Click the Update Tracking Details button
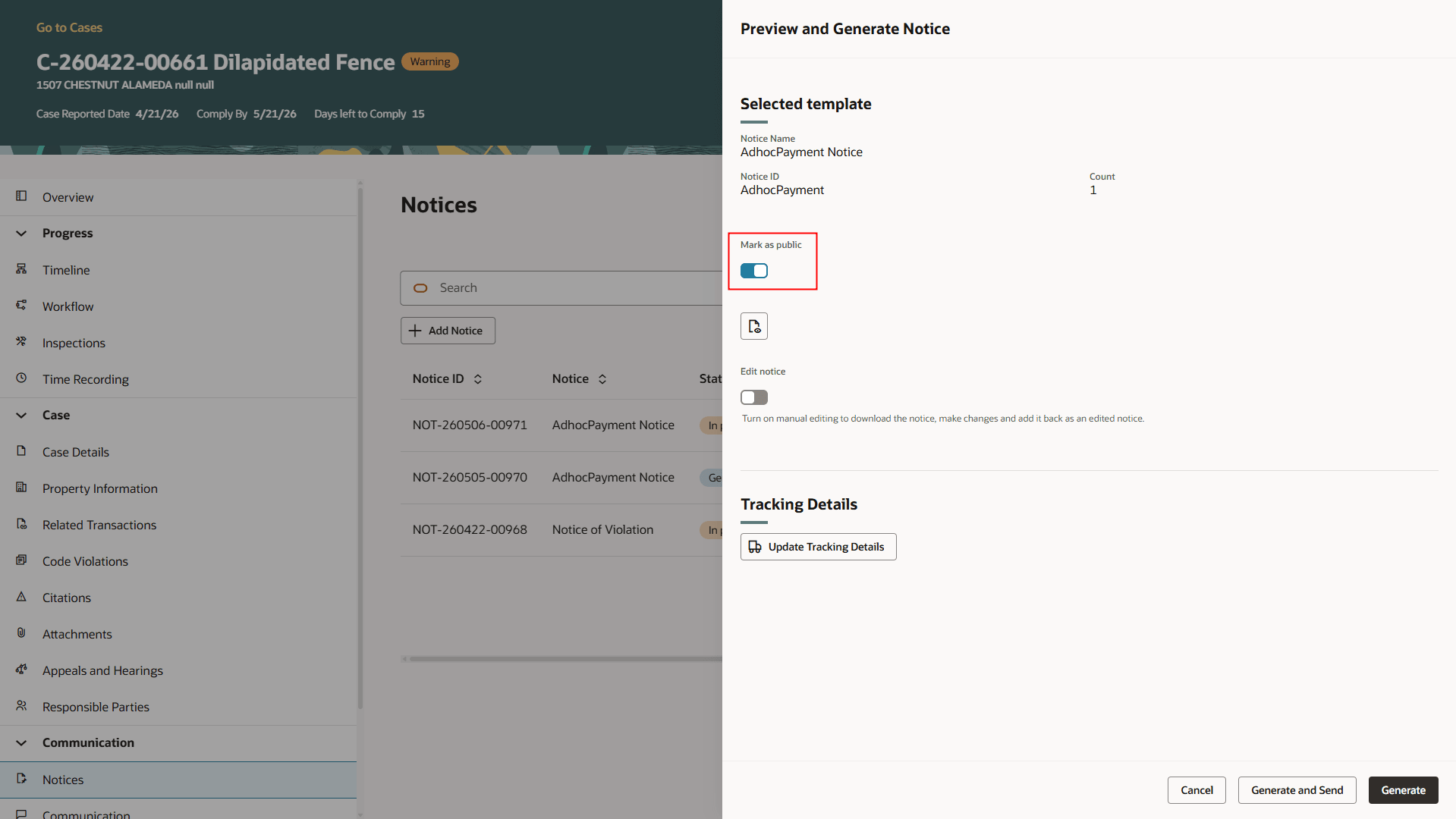This screenshot has width=1456, height=819. coord(818,547)
